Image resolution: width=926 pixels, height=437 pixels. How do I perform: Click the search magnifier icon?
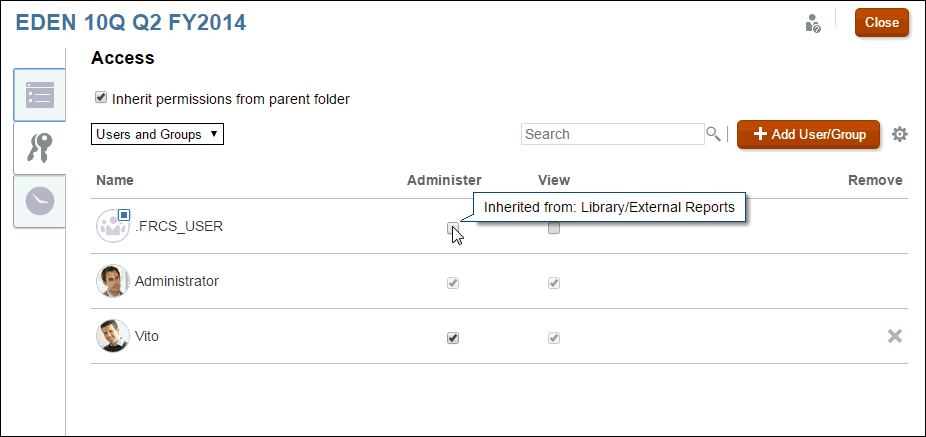[713, 134]
